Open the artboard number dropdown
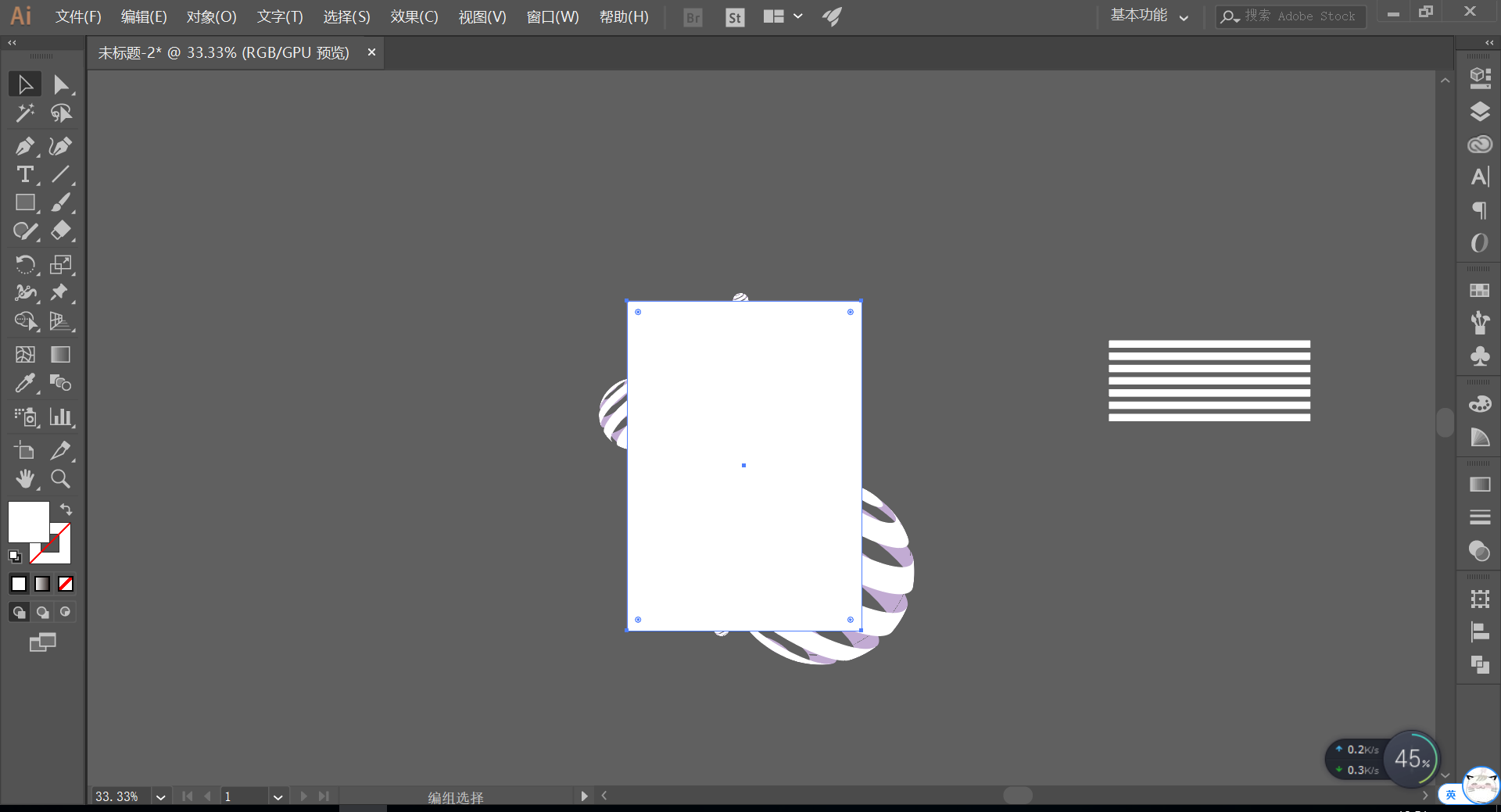Screen dimensions: 1501x812 [278, 796]
